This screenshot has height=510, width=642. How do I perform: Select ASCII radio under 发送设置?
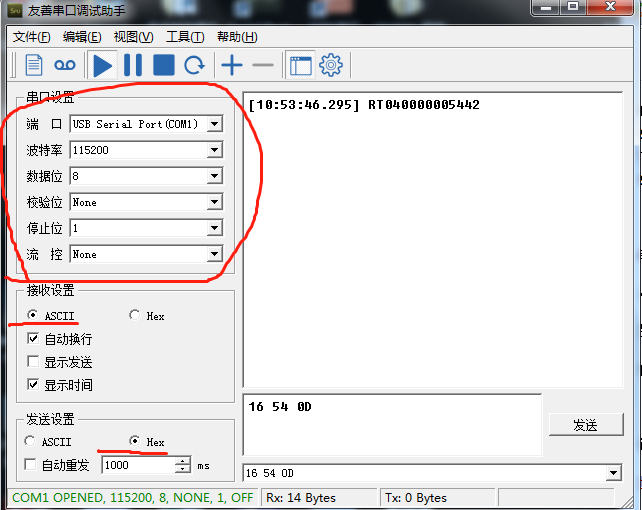[x=33, y=442]
